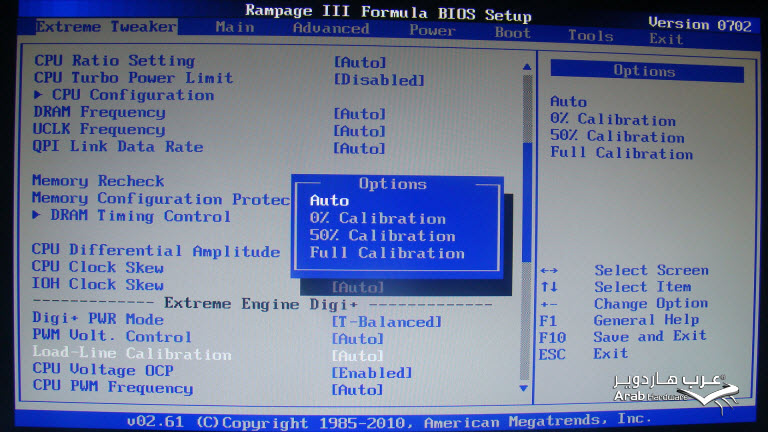Viewport: 768px width, 432px height.
Task: Toggle CPU Voltage OCP Enabled value
Action: tap(372, 373)
